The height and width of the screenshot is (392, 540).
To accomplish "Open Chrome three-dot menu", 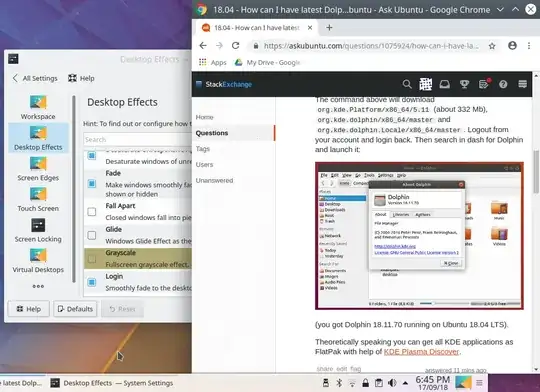I will (x=529, y=45).
